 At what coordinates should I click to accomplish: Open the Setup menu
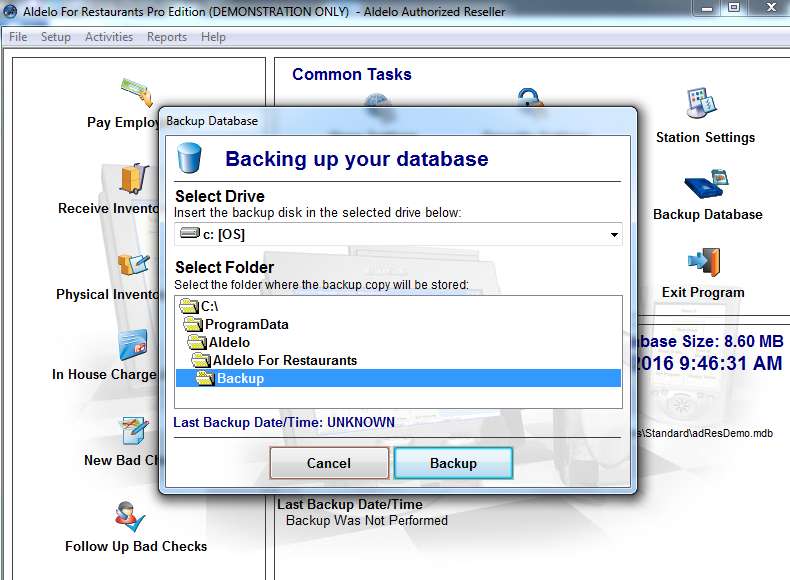tap(55, 37)
